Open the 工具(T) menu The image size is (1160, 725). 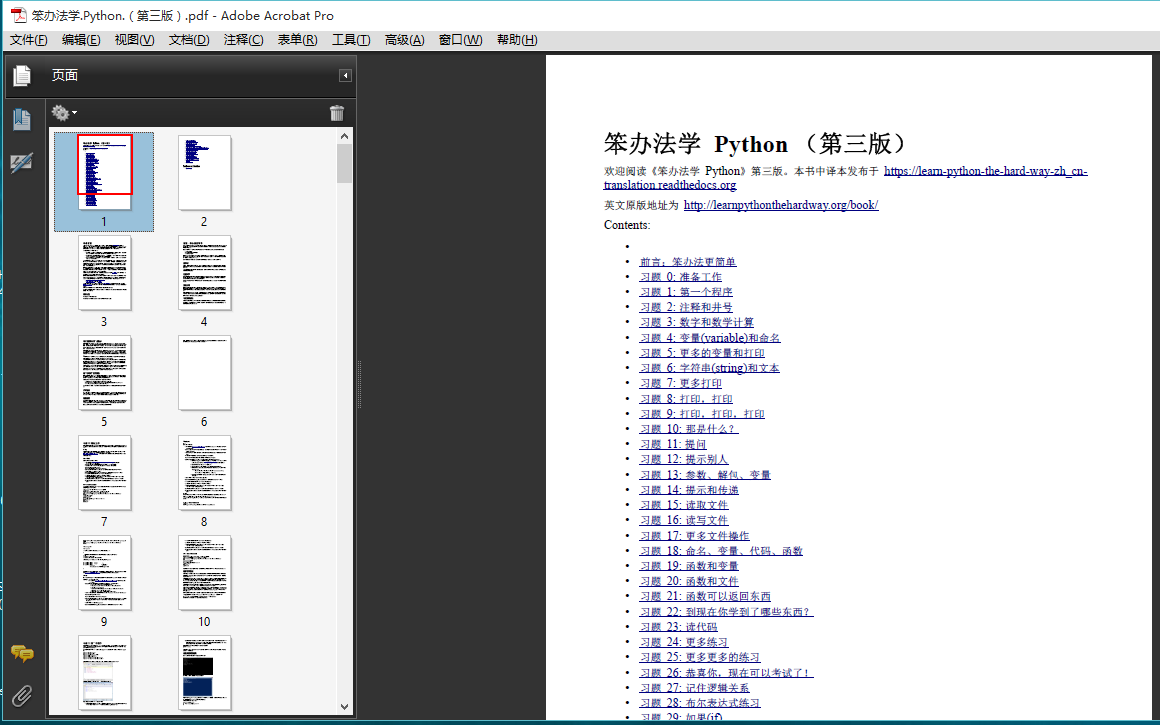tap(351, 40)
